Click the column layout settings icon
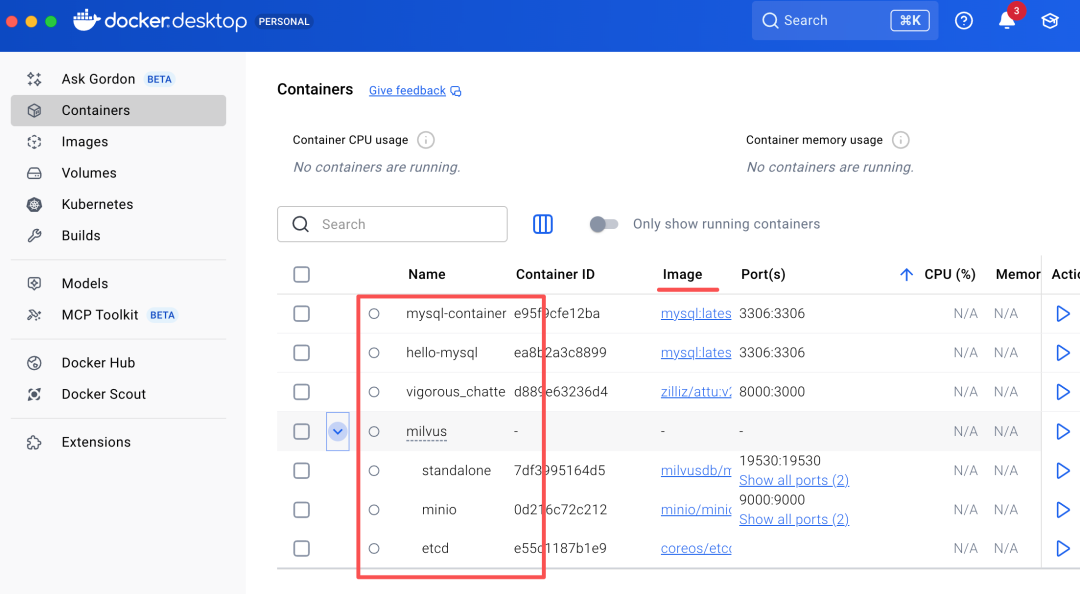This screenshot has height=594, width=1080. (543, 224)
